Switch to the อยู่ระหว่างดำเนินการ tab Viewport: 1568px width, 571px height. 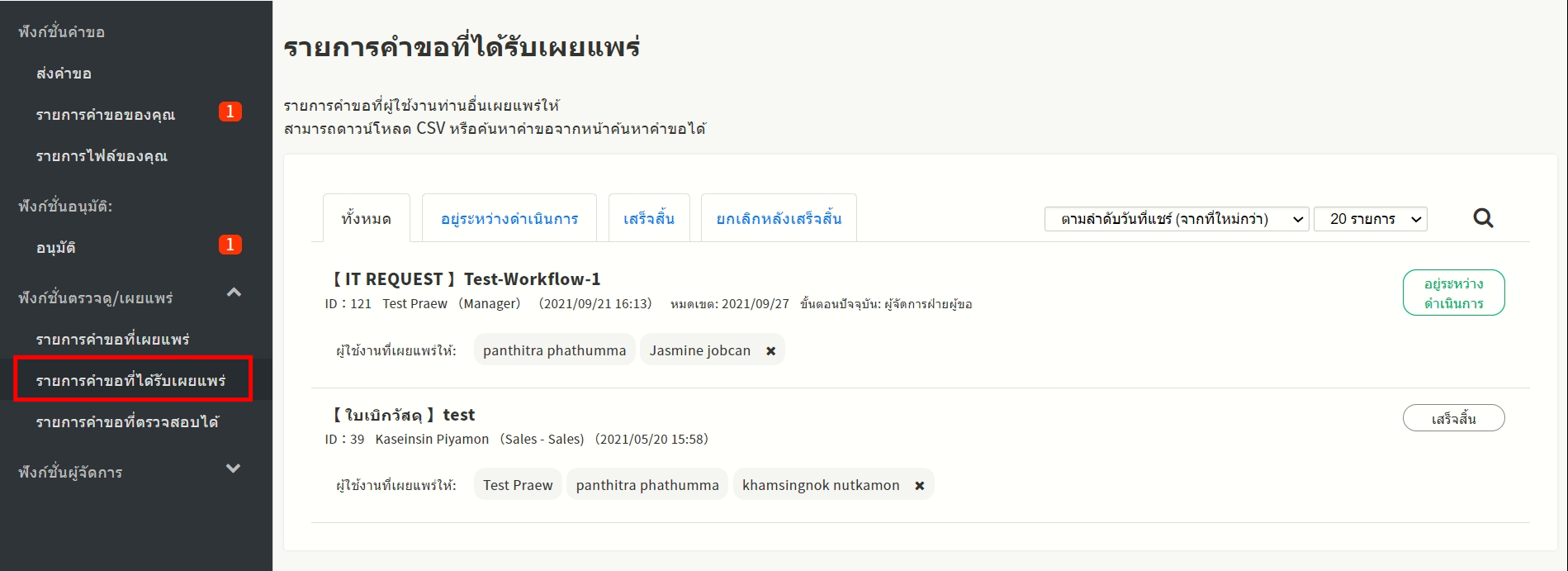click(509, 219)
